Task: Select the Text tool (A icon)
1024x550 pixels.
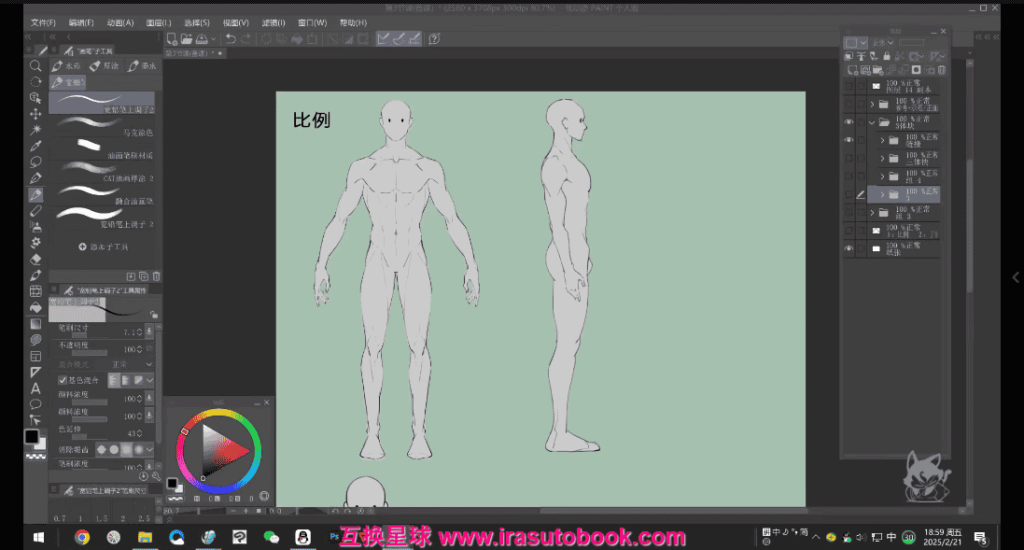Action: pos(36,388)
